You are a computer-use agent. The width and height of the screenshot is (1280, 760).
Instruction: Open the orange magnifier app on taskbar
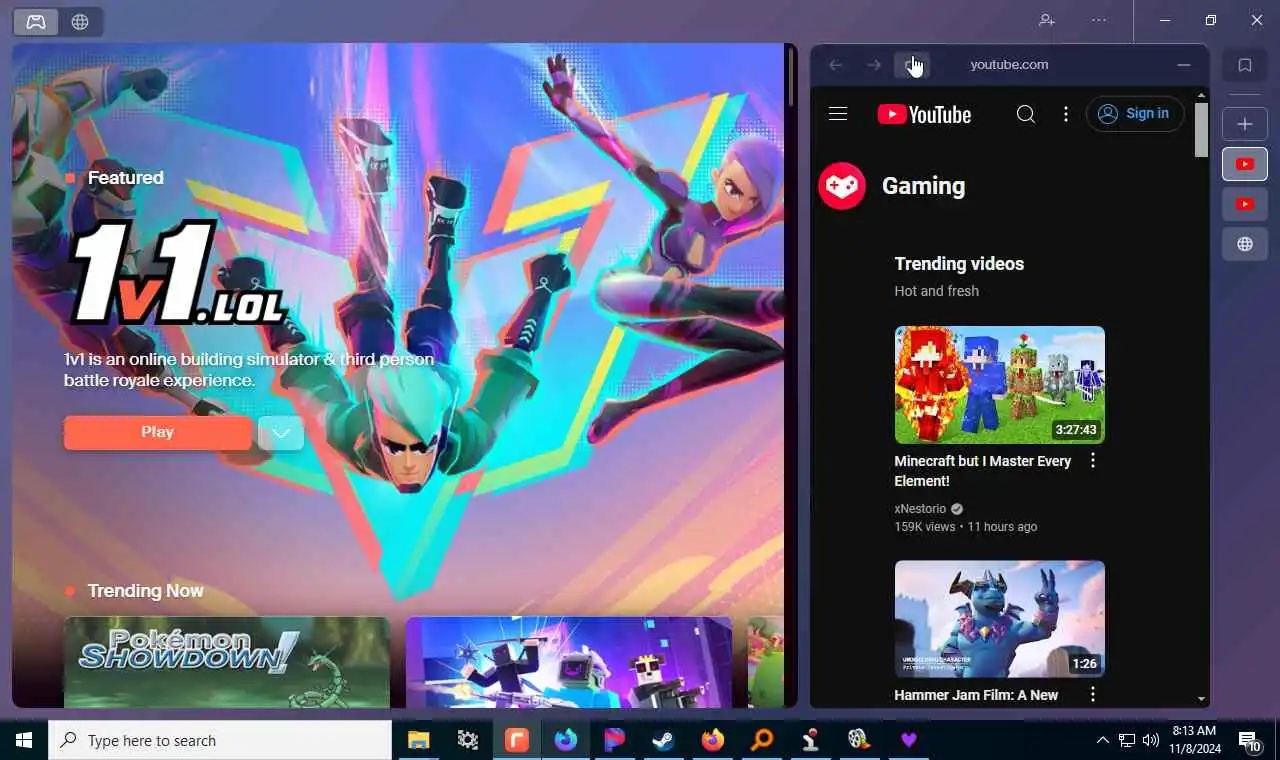tap(762, 740)
